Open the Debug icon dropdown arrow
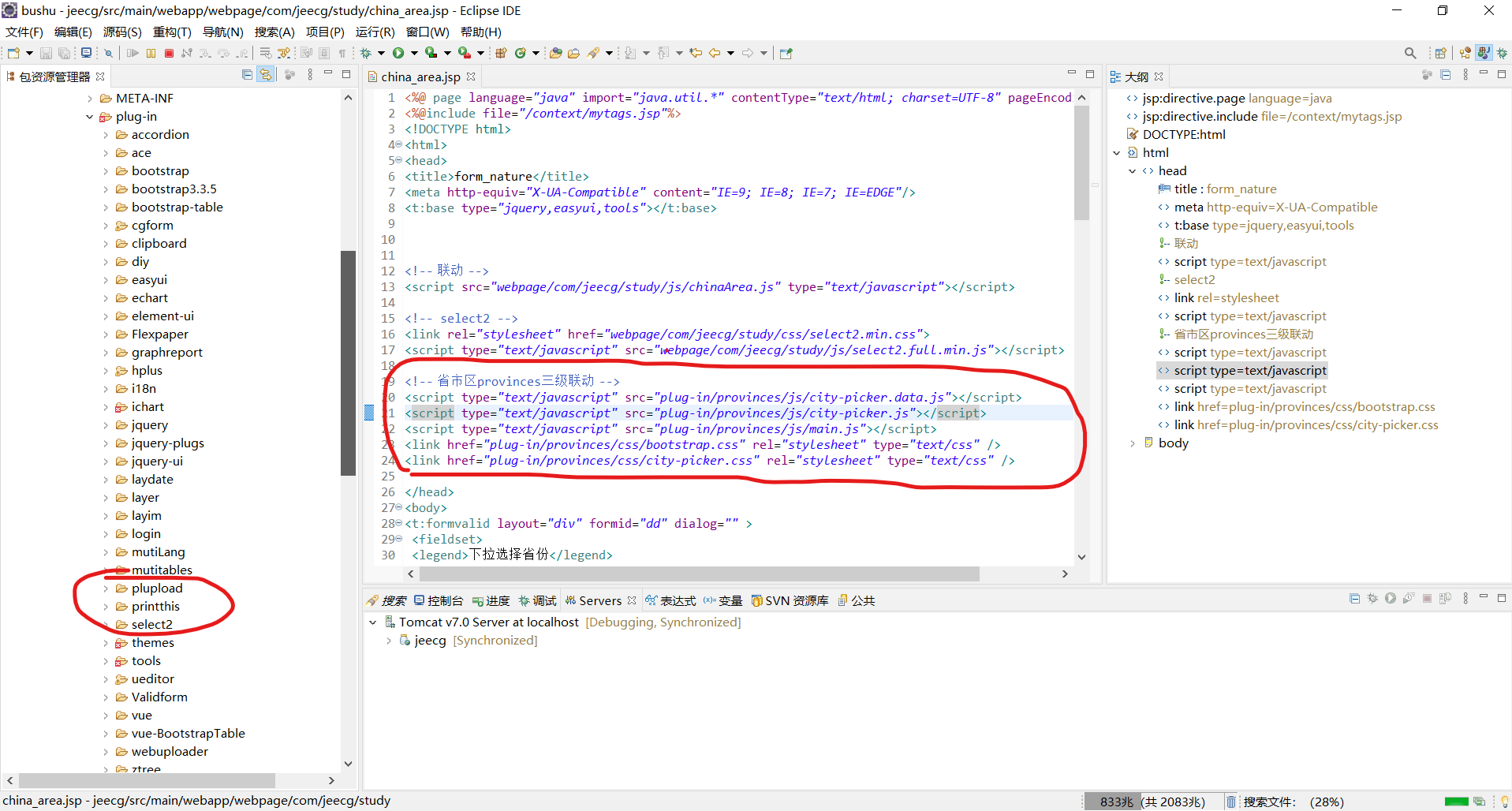 [x=381, y=53]
